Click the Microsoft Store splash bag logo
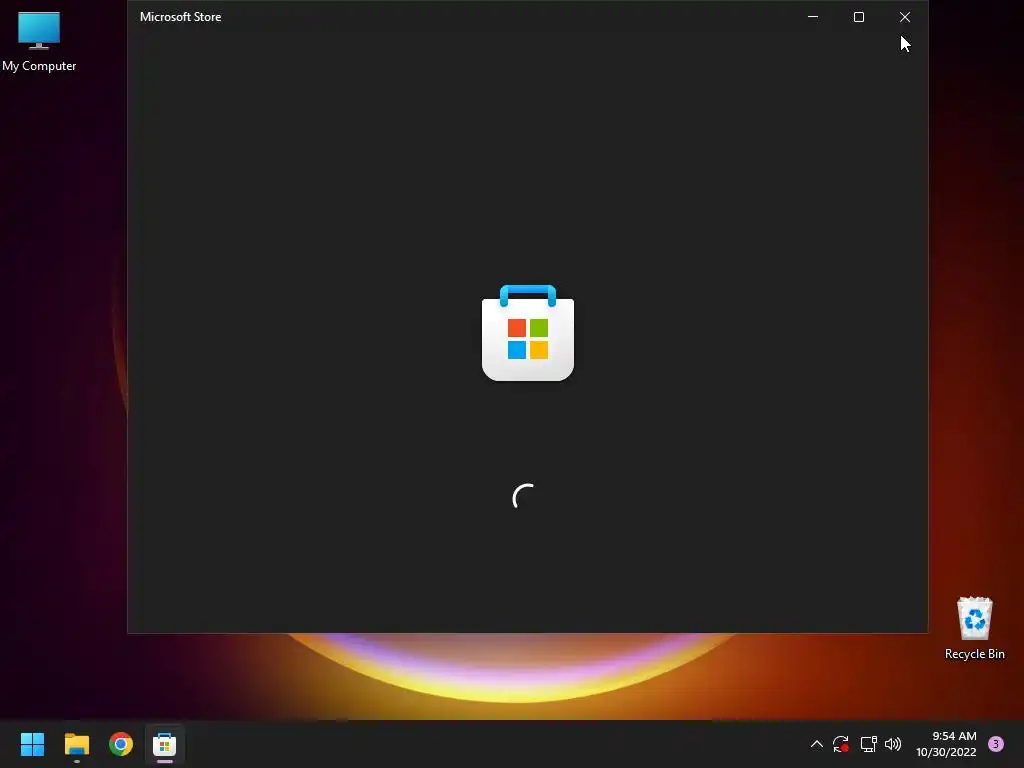Screen dimensions: 1024x768 pos(528,333)
